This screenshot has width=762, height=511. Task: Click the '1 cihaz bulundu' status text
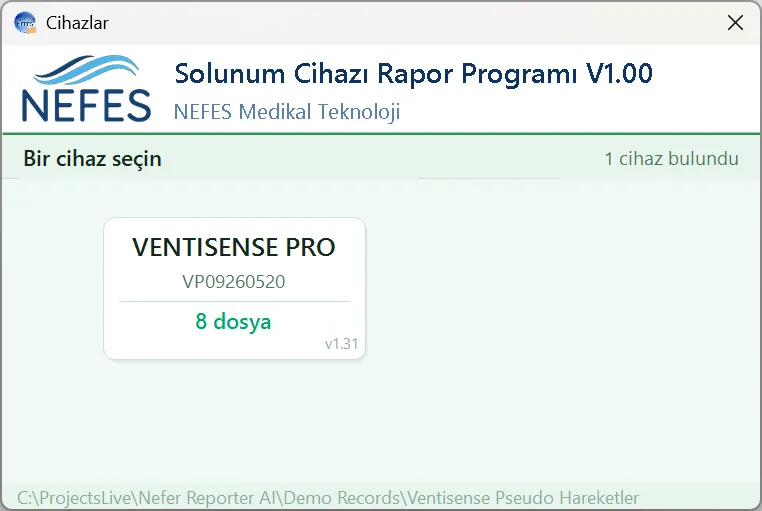[672, 159]
